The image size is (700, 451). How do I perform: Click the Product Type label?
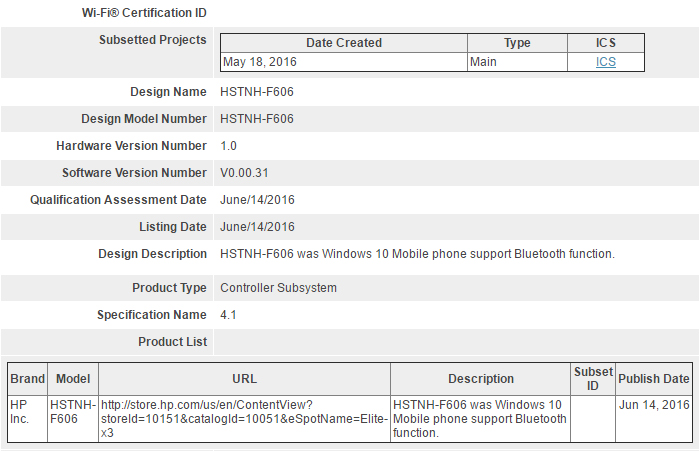coord(169,288)
